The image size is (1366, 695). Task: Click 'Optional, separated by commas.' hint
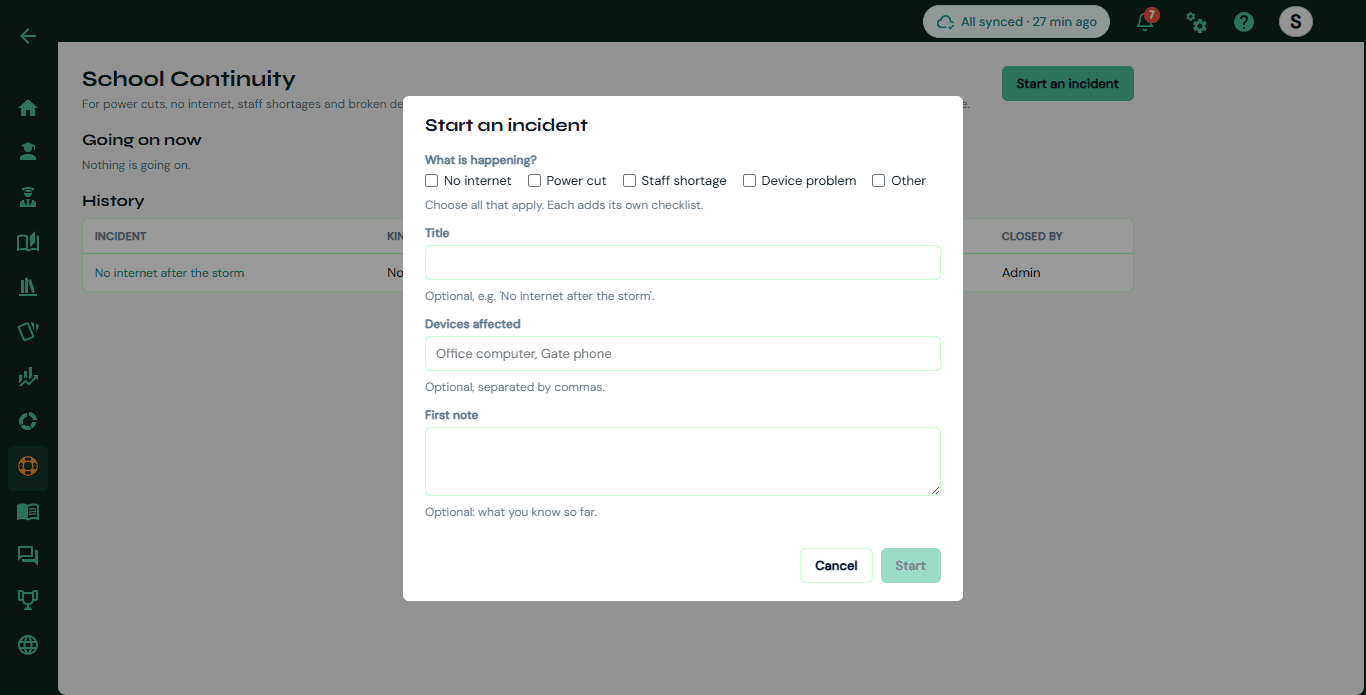pyautogui.click(x=515, y=387)
